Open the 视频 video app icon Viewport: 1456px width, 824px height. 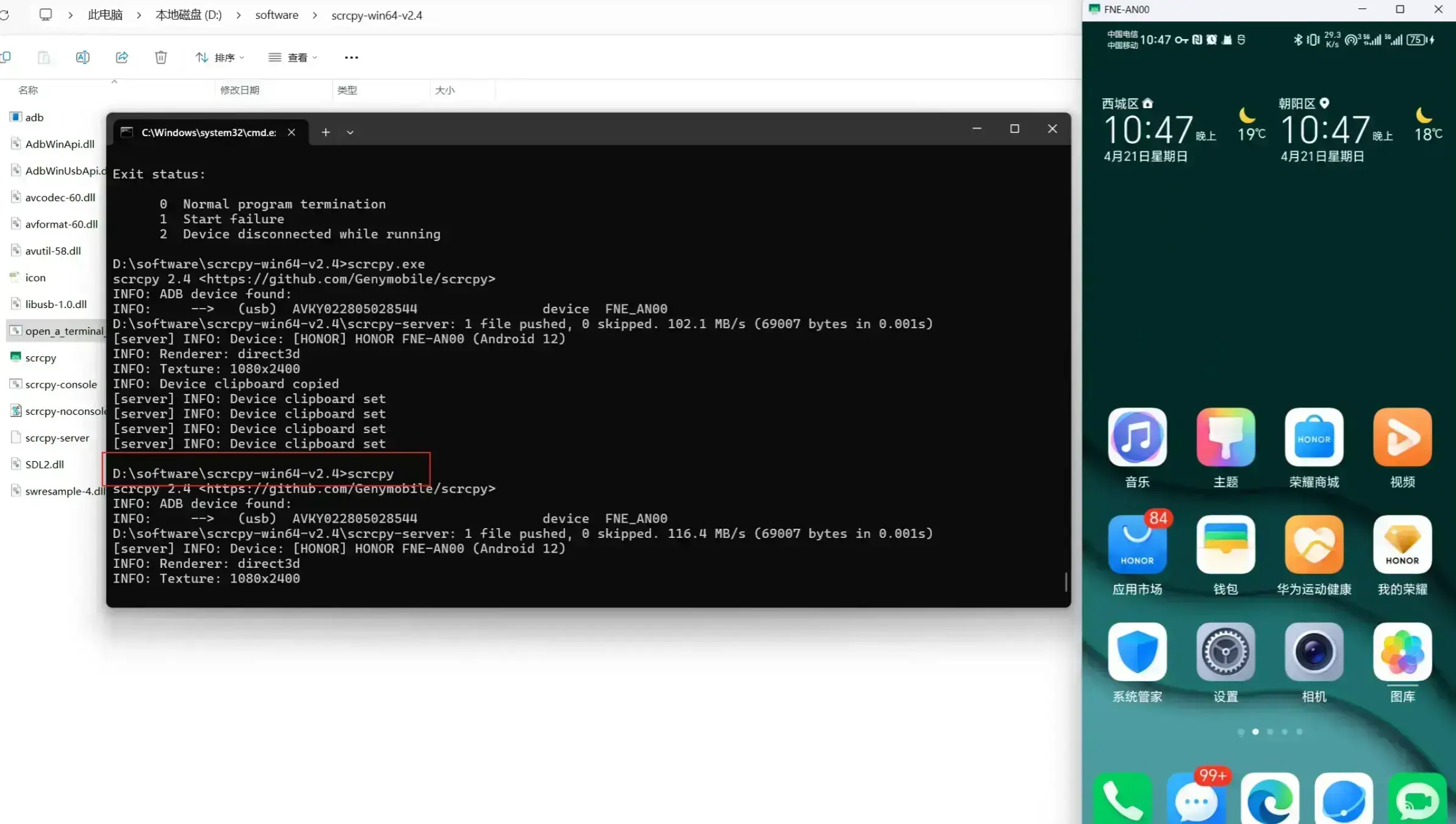pos(1402,437)
